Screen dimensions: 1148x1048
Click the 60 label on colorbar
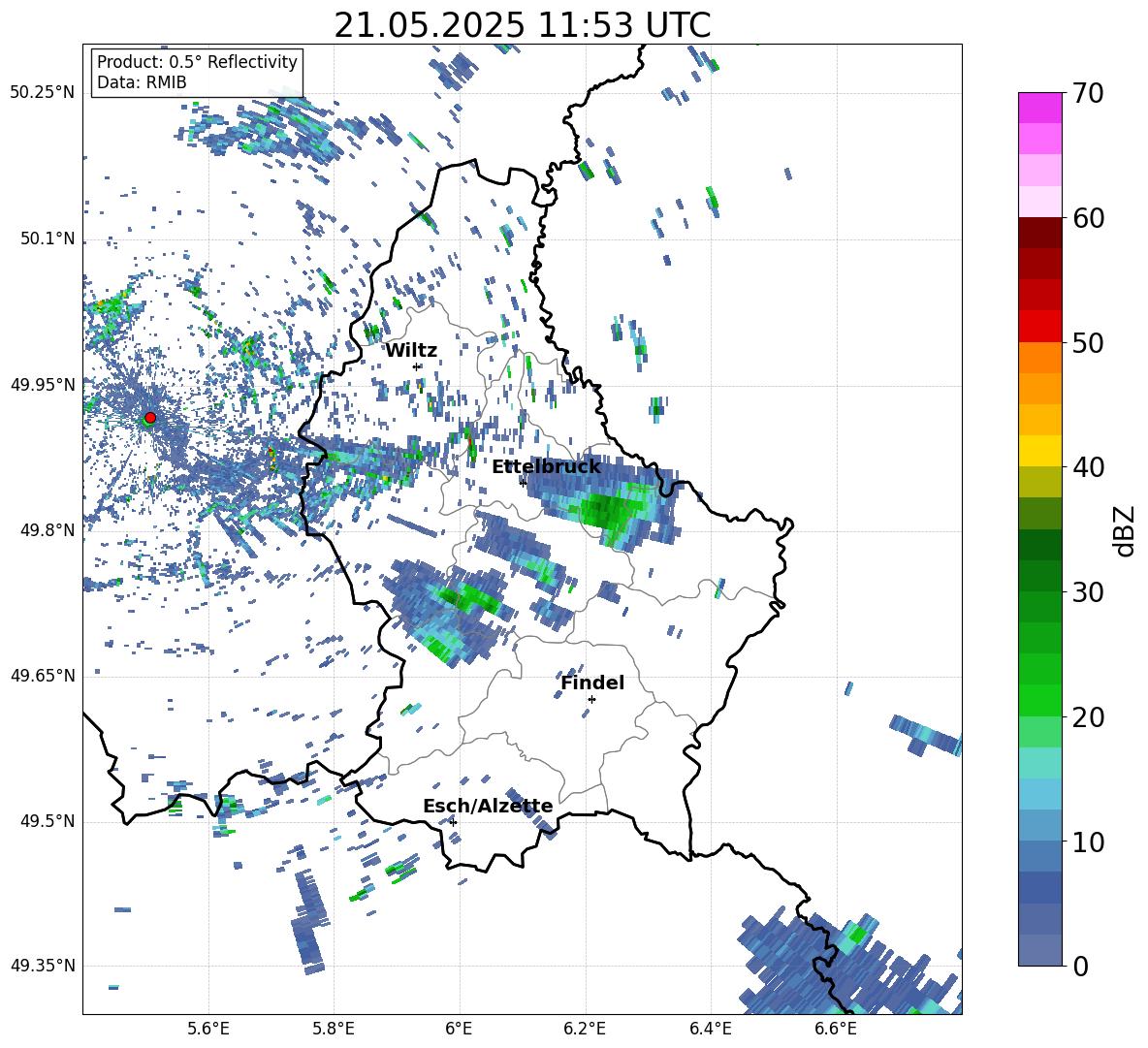pyautogui.click(x=1088, y=218)
